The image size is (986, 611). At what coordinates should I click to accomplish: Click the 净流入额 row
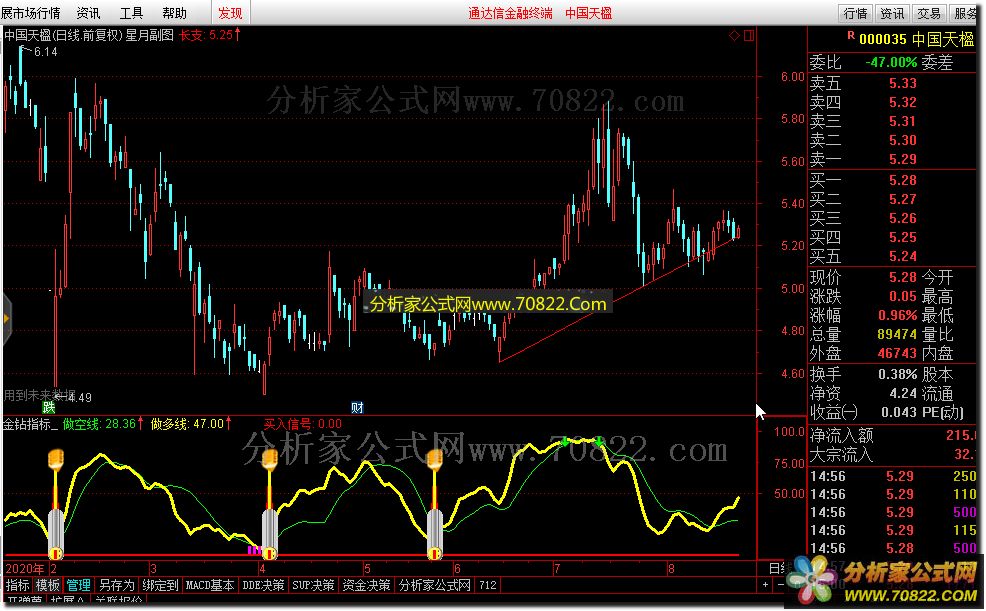point(892,435)
